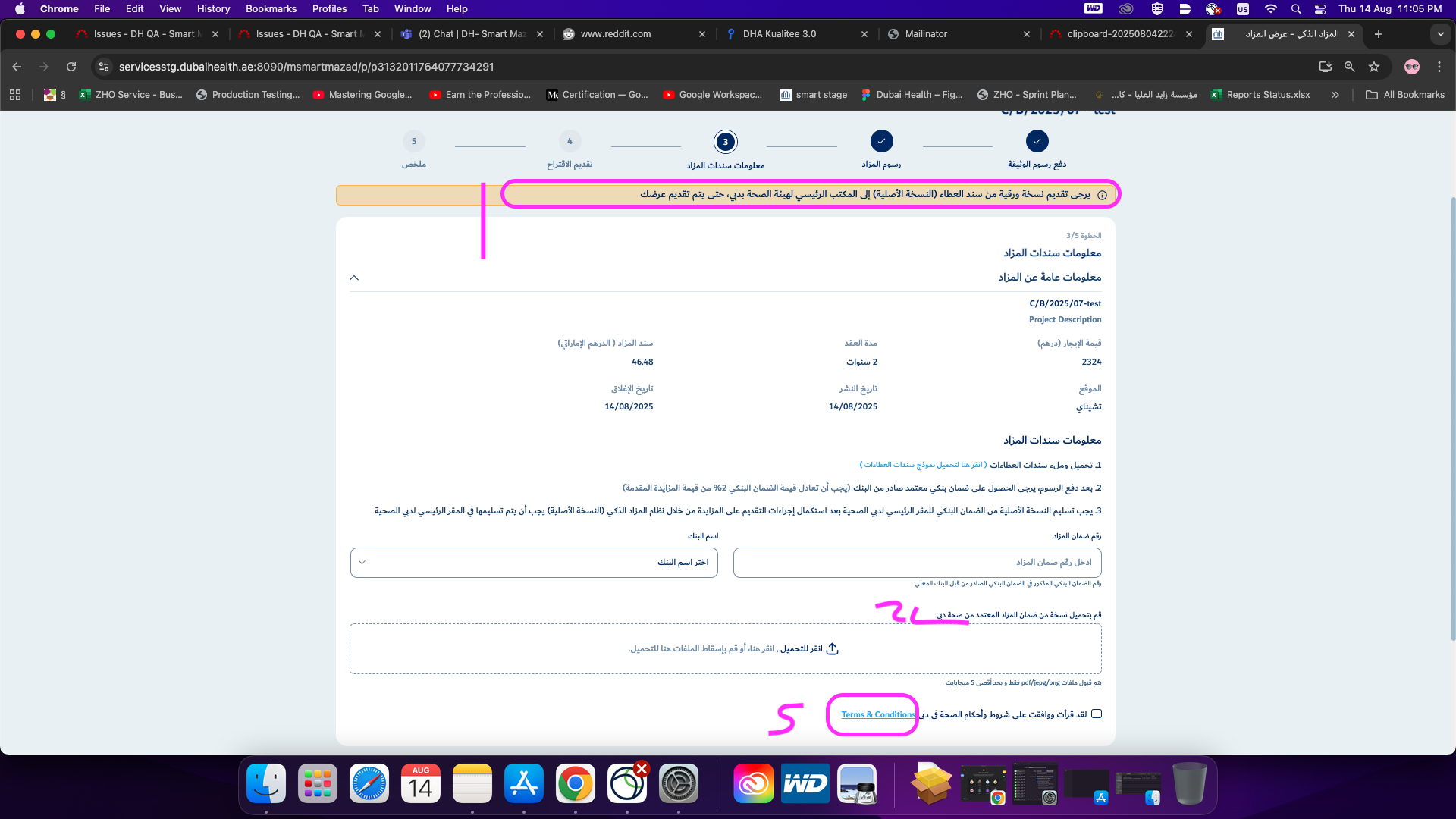Open the History menu in the menu bar
Image resolution: width=1456 pixels, height=819 pixels.
coord(213,8)
